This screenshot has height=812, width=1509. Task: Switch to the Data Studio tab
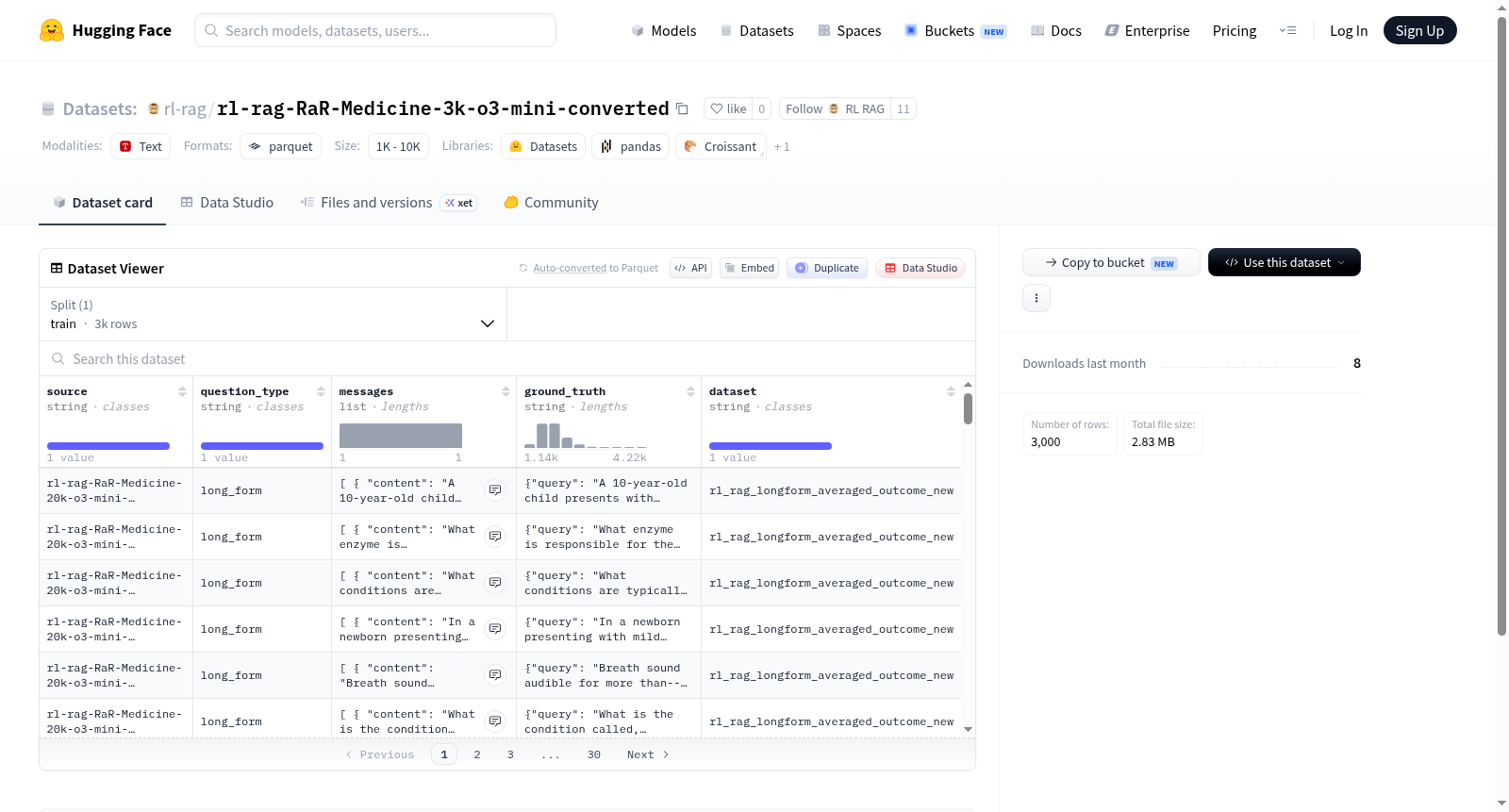[227, 203]
